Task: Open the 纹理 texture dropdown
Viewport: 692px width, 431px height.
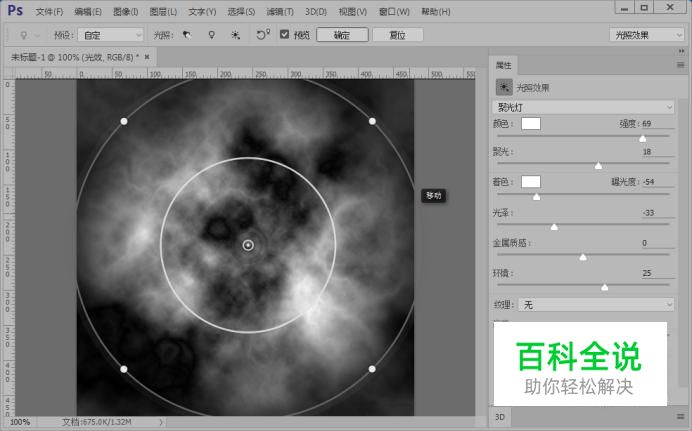Action: [x=596, y=304]
